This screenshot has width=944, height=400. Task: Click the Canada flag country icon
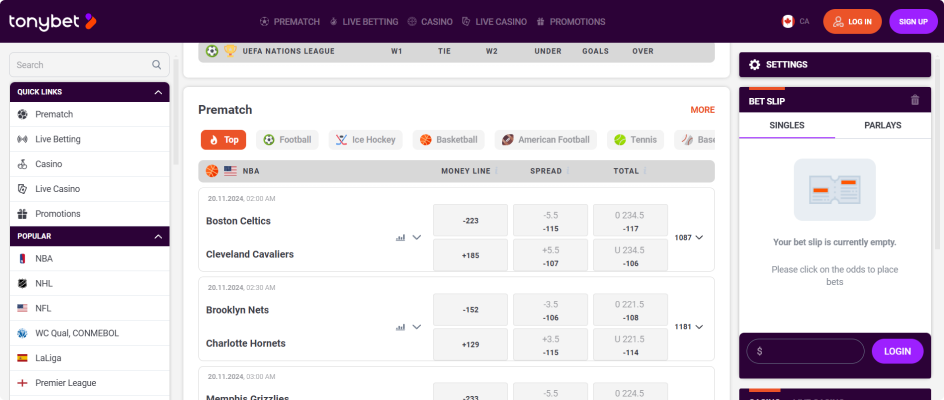(787, 21)
